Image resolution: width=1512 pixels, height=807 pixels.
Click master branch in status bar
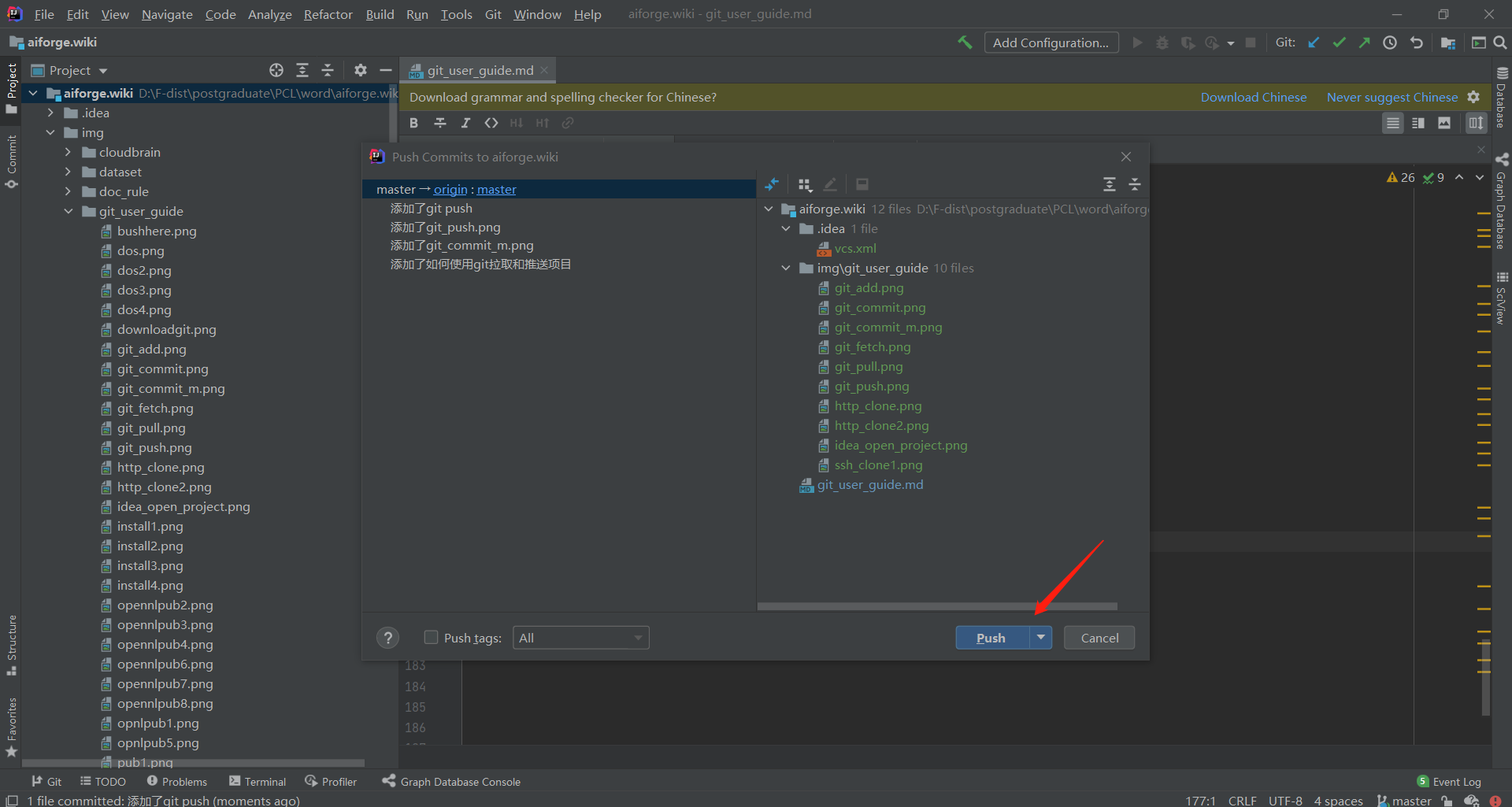(1403, 800)
